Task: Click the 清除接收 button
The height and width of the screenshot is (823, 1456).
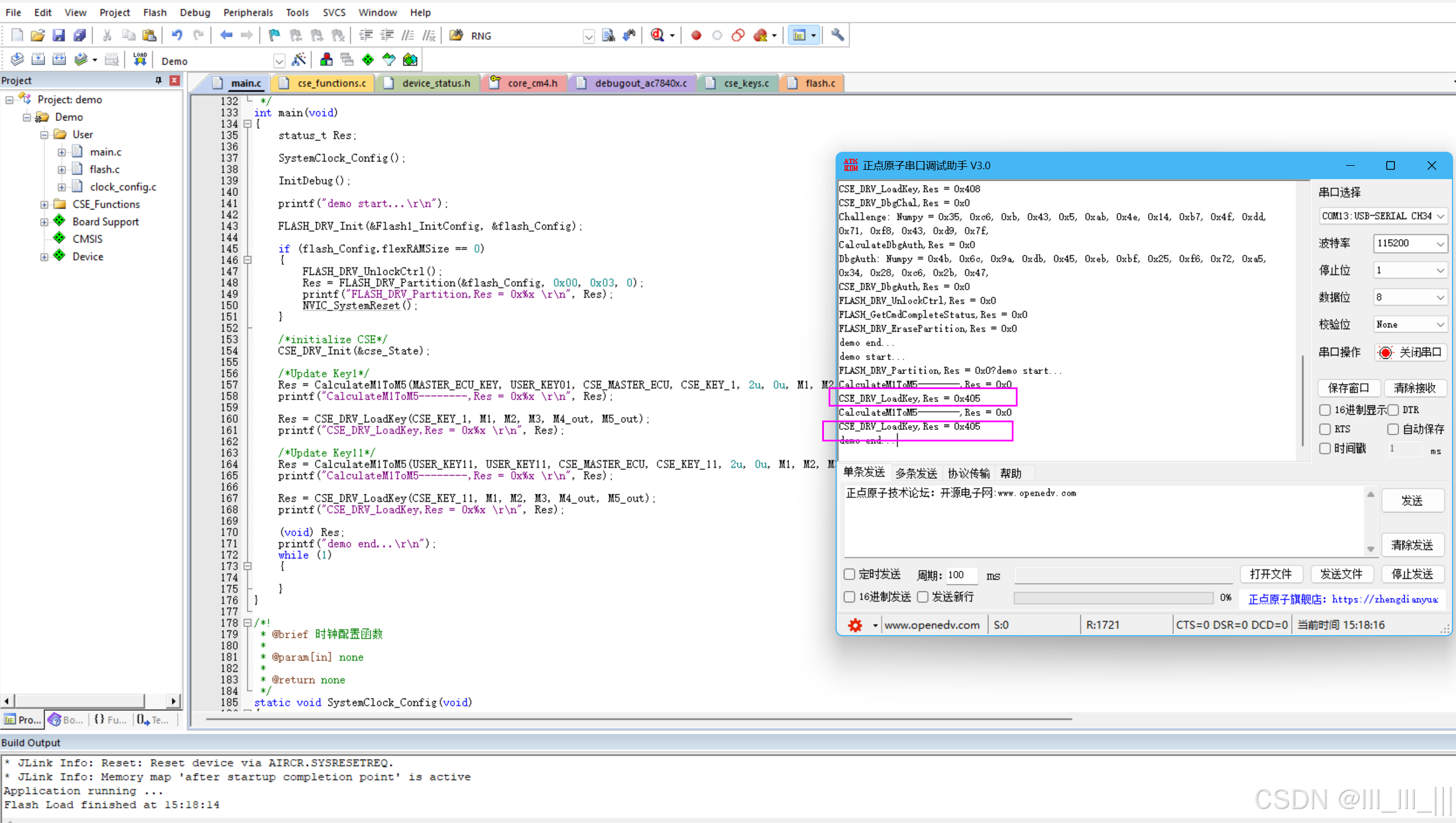Action: 1414,388
